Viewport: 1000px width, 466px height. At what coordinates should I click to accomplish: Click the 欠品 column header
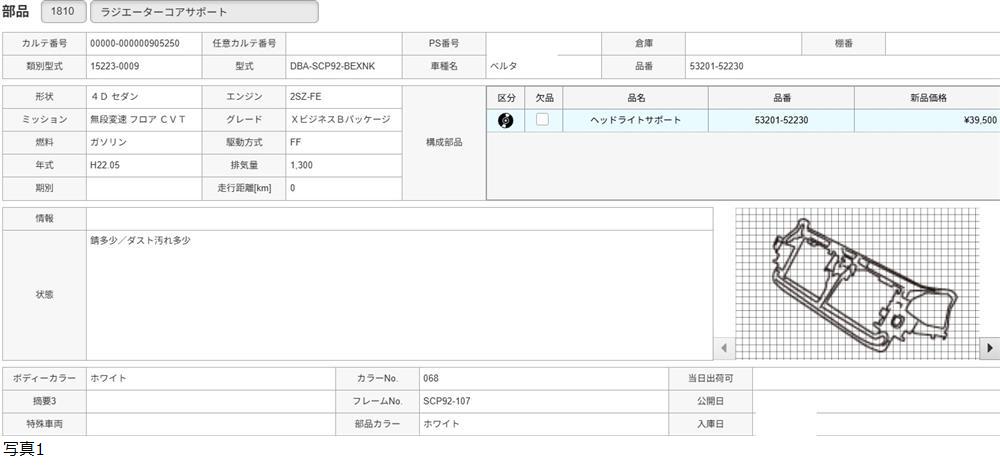tap(543, 98)
